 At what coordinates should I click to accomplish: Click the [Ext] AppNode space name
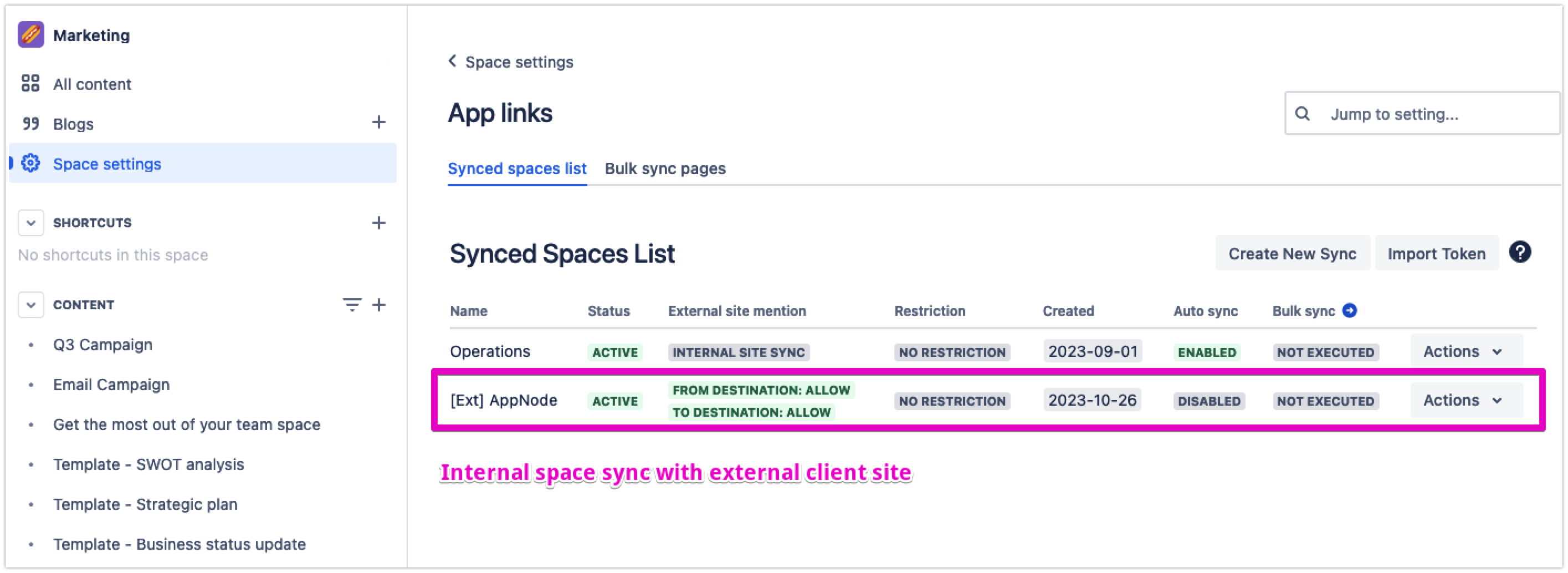coord(504,400)
